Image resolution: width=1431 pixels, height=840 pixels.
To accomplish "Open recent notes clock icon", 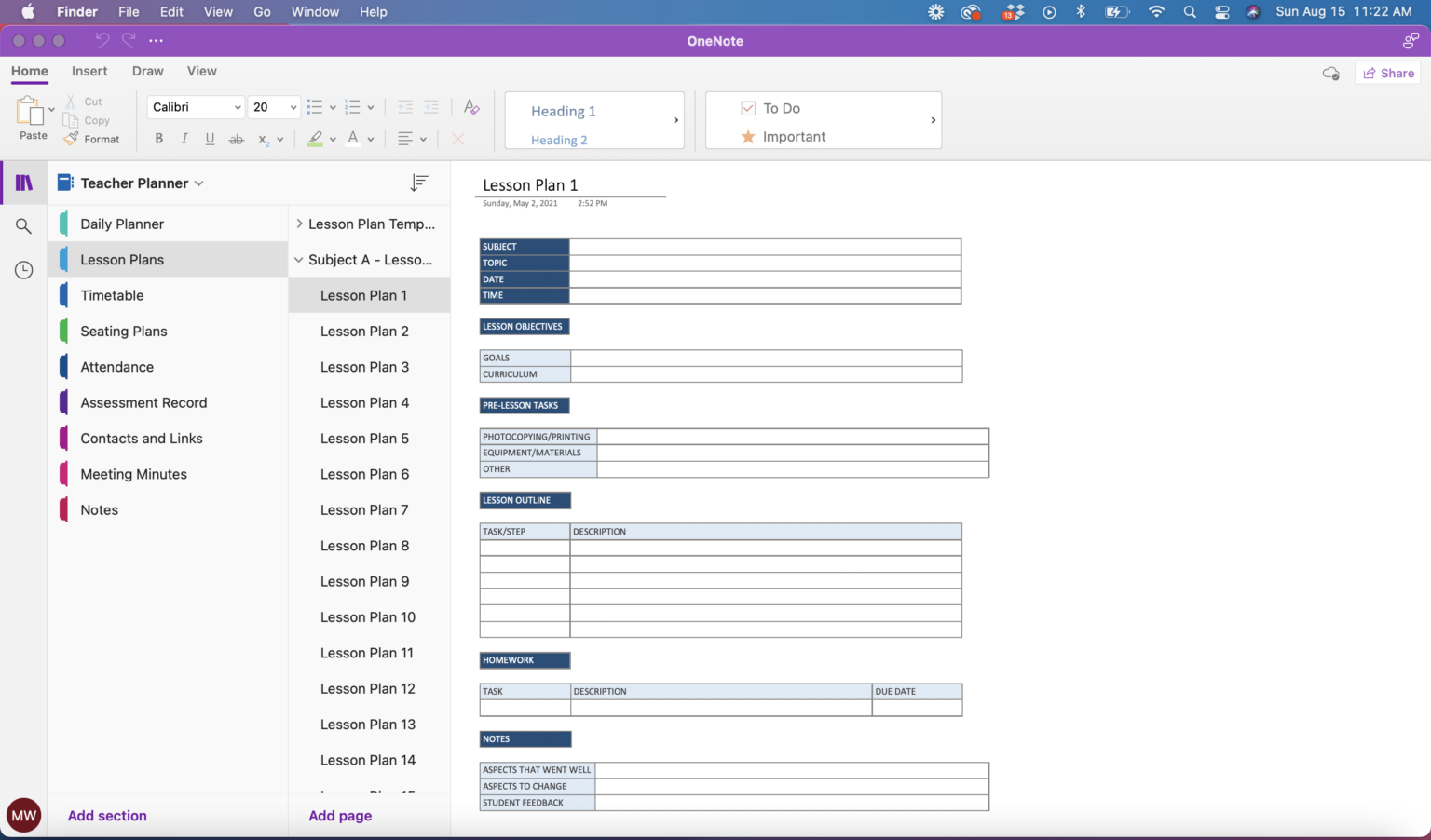I will 24,270.
